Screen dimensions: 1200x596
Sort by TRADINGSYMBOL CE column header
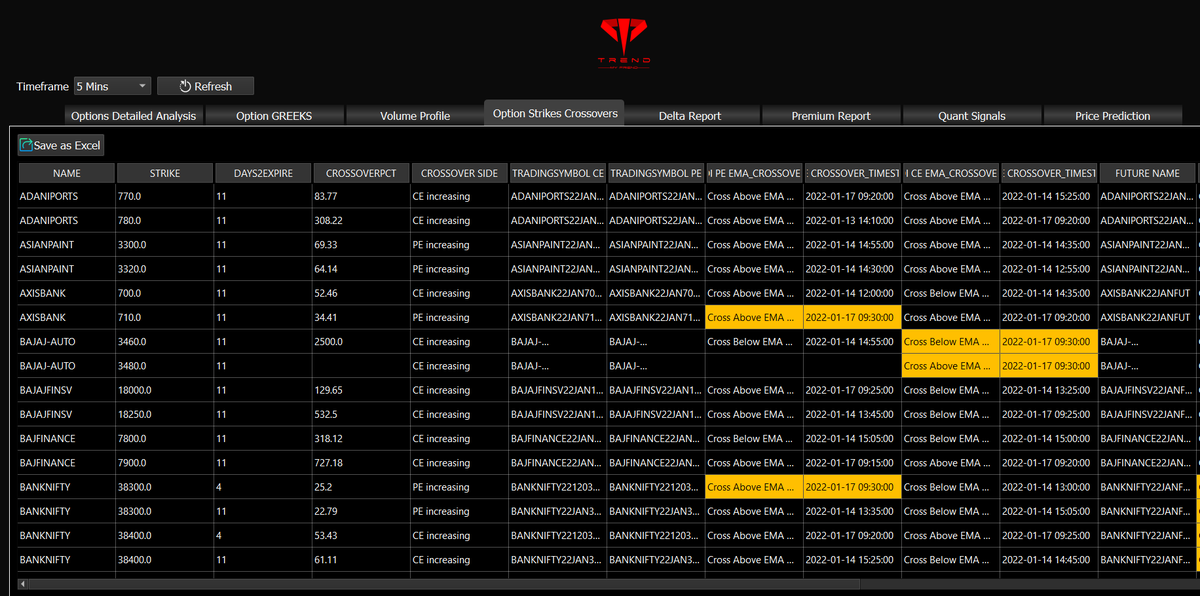557,173
